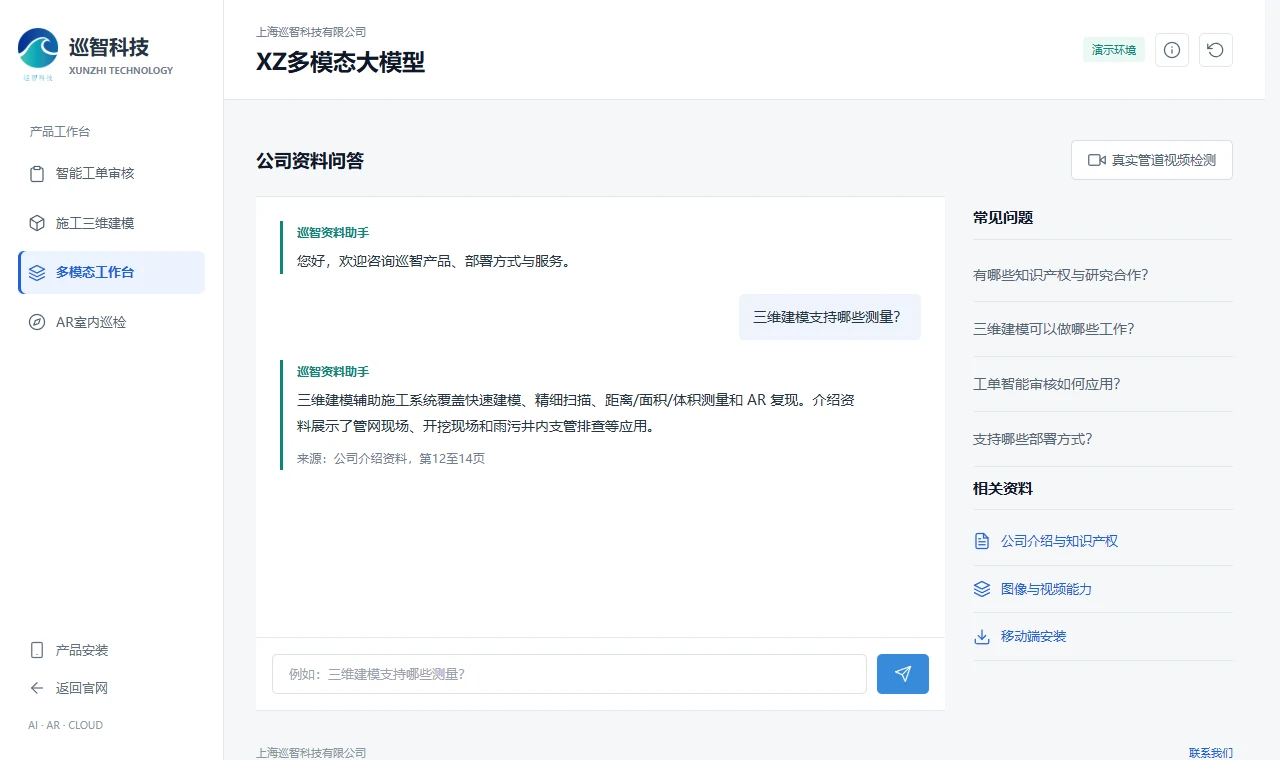Click the 相关资料 panel heading

pyautogui.click(x=1003, y=489)
